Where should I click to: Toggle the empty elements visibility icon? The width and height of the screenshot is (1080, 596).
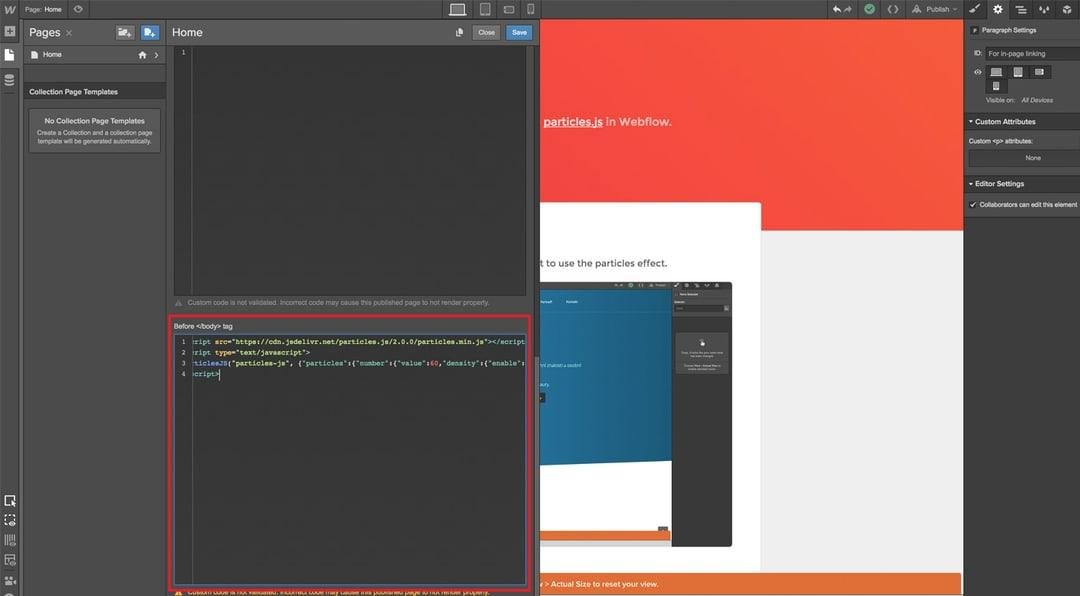10,560
